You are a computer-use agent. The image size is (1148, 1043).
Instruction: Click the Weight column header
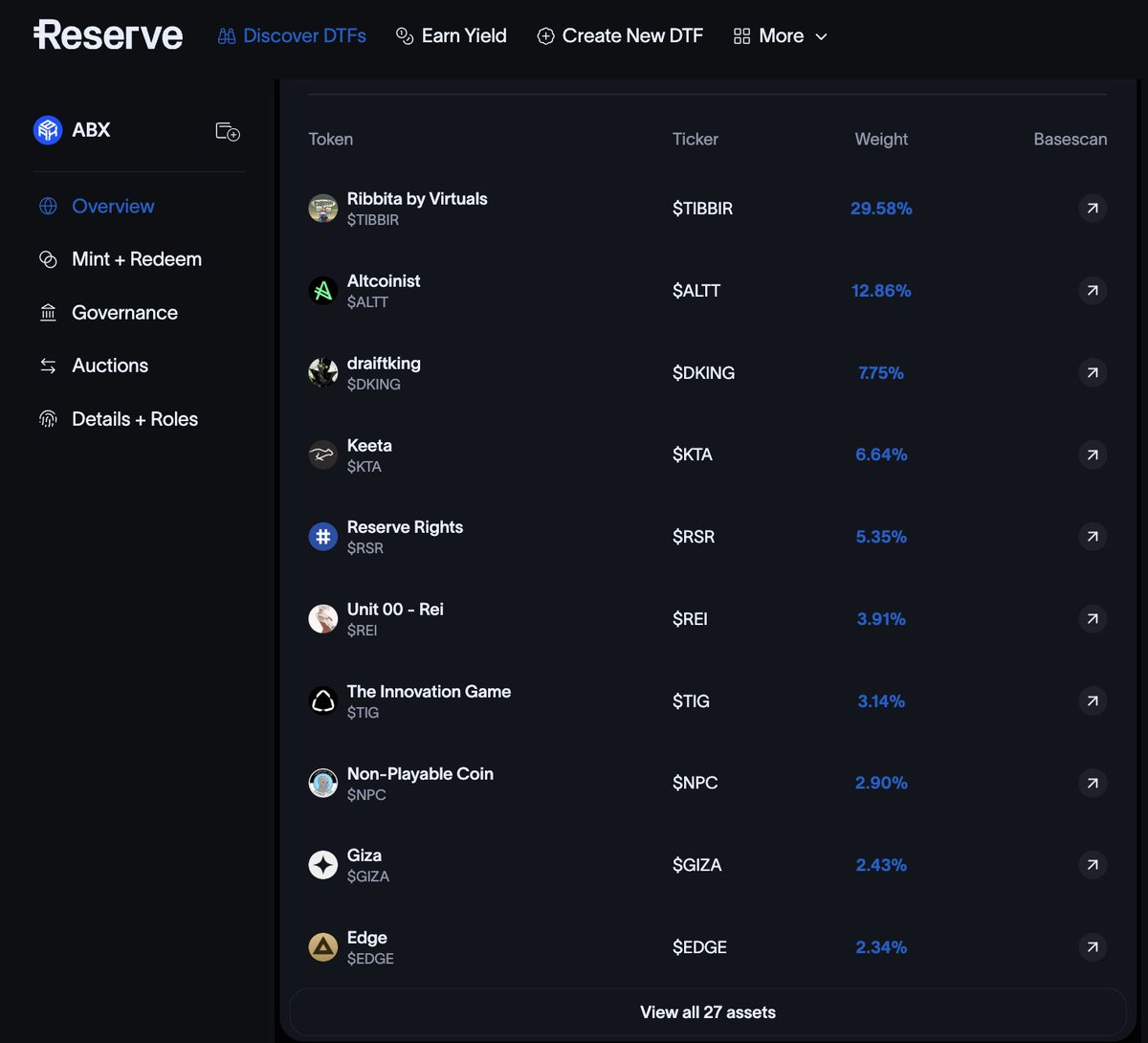[x=881, y=139]
